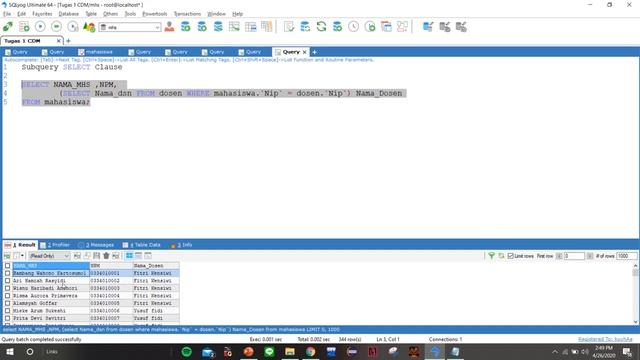Switch to Form view icon in result toolbar
Image resolution: width=640 pixels, height=360 pixels.
click(x=138, y=256)
